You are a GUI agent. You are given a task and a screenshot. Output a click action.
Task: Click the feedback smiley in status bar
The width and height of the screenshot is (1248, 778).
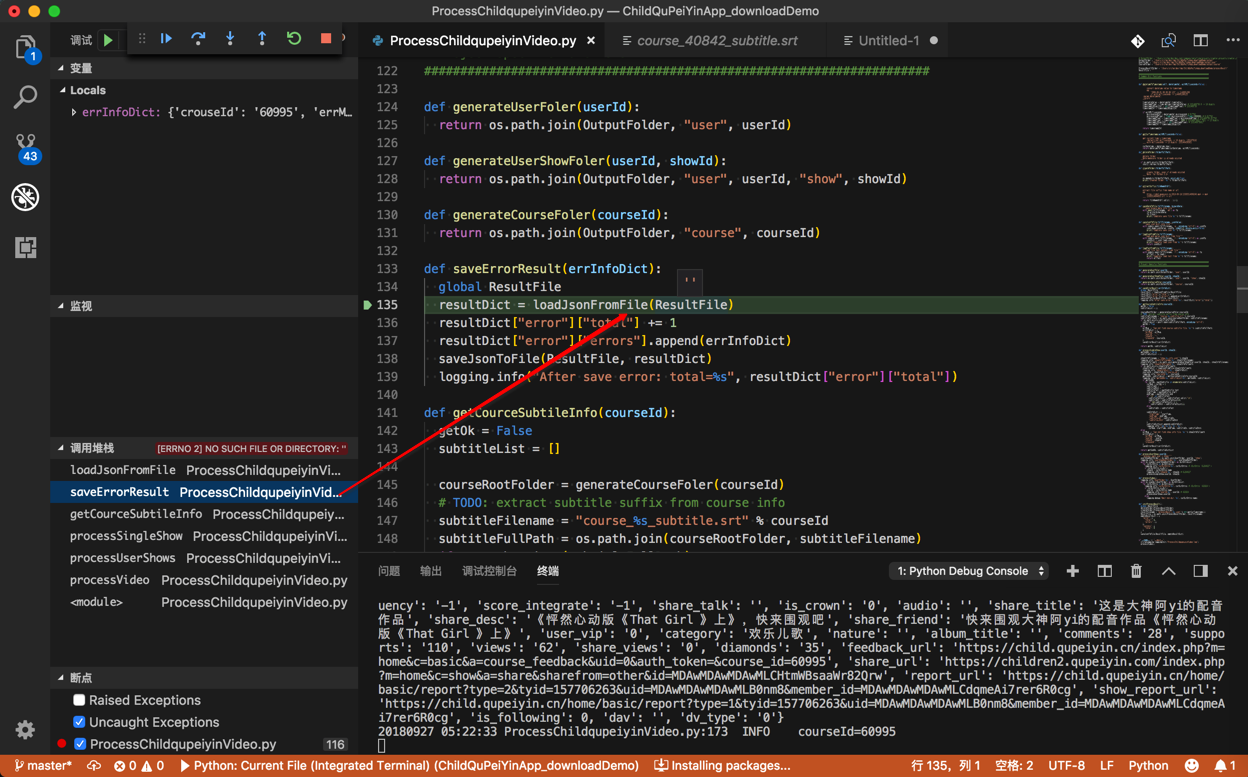[x=1191, y=766]
